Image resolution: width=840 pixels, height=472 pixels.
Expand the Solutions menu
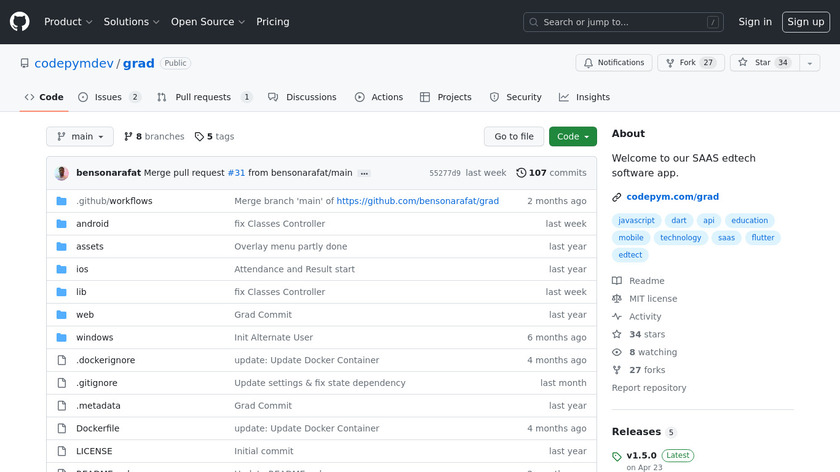131,22
